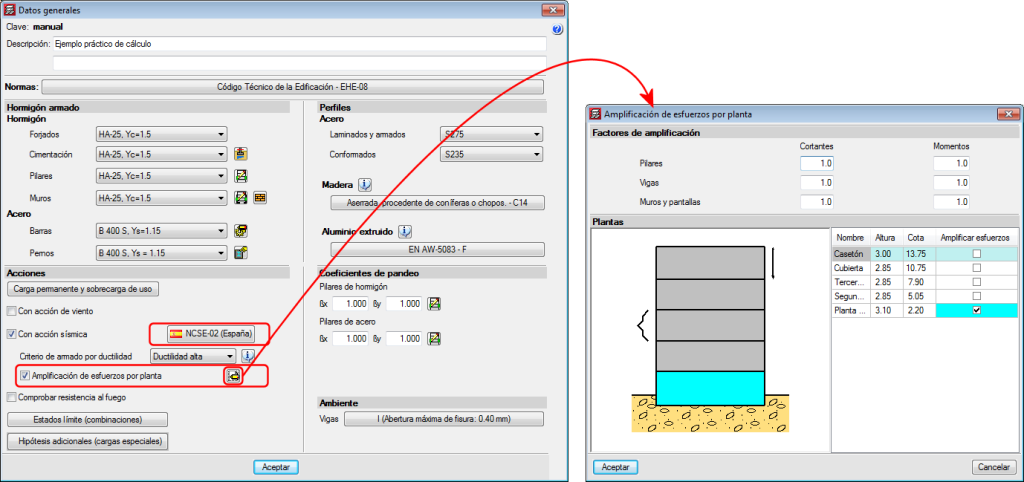Open the Pilares concrete dropdown
Viewport: 1024px width, 482px height.
coord(161,176)
